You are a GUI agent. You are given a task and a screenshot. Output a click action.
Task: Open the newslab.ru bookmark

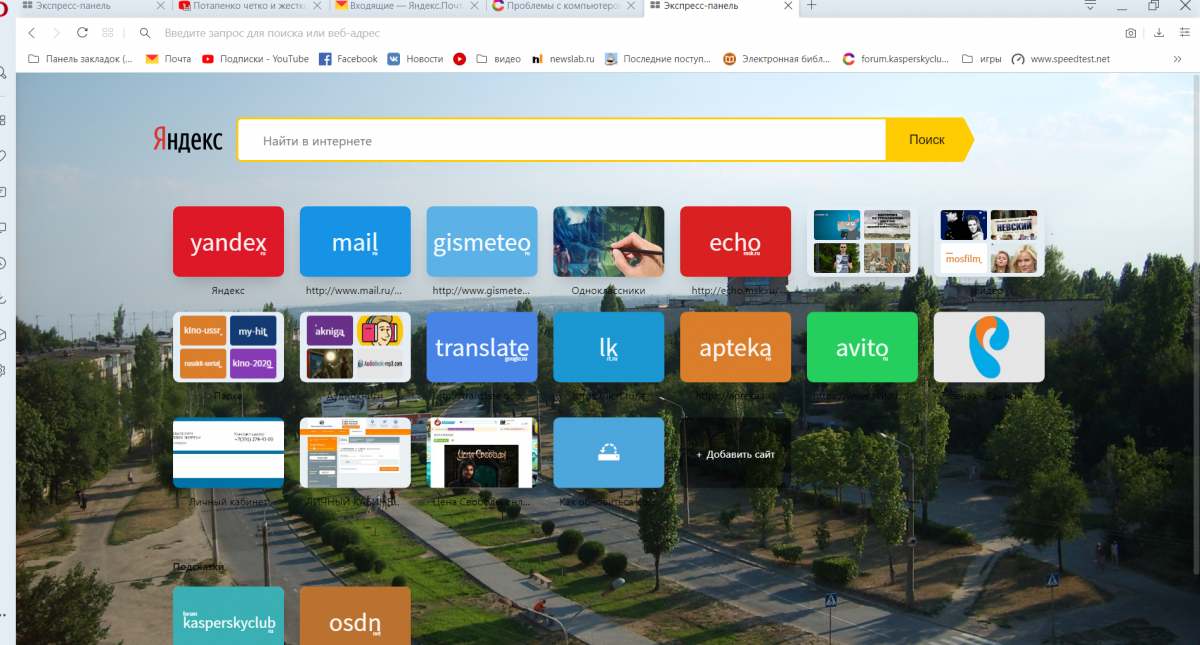tap(564, 59)
